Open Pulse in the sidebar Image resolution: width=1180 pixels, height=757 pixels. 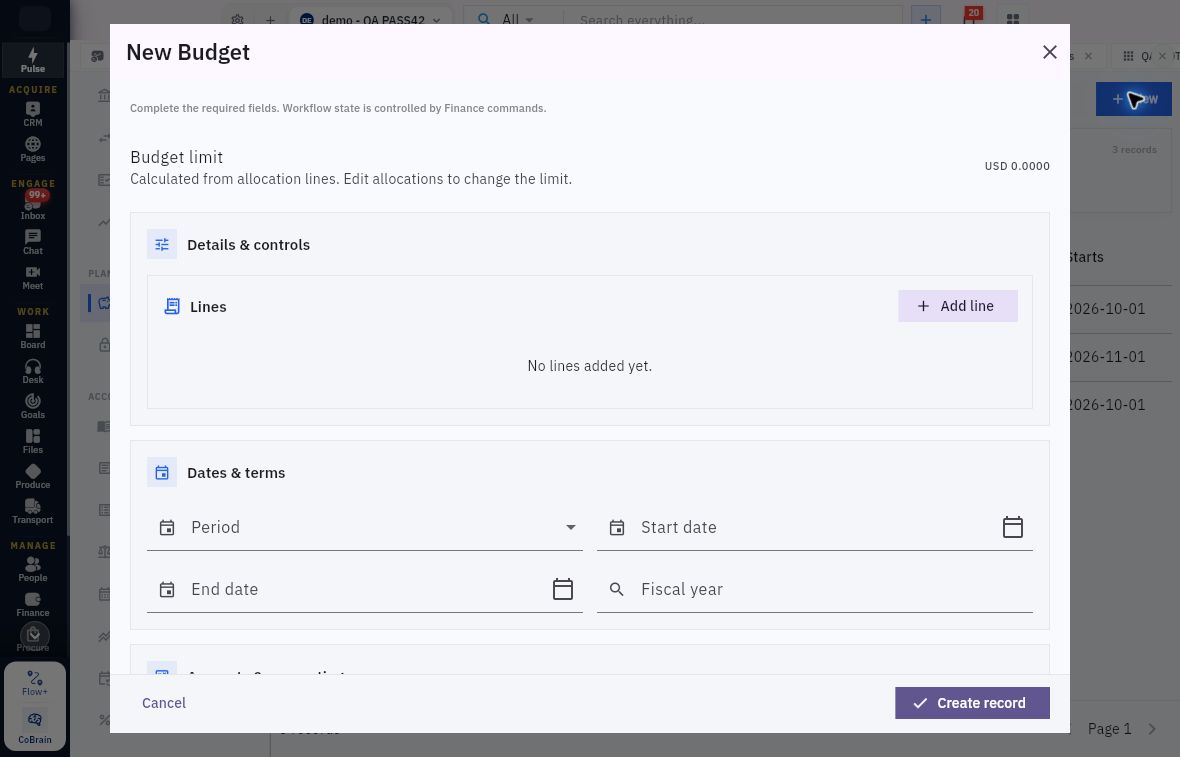tap(32, 60)
